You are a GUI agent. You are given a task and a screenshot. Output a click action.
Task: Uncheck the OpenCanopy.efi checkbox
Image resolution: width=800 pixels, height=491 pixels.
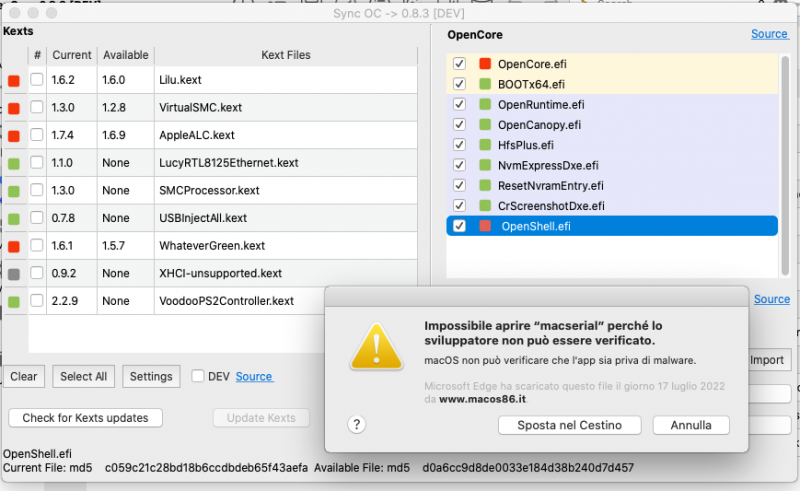click(x=459, y=125)
